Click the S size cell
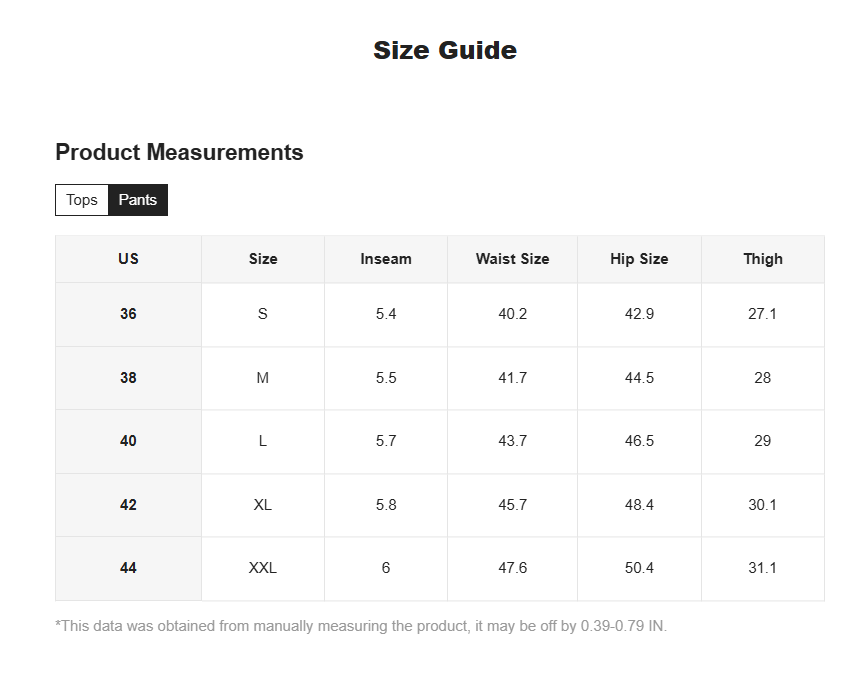Viewport: 853px width, 673px height. click(x=263, y=314)
